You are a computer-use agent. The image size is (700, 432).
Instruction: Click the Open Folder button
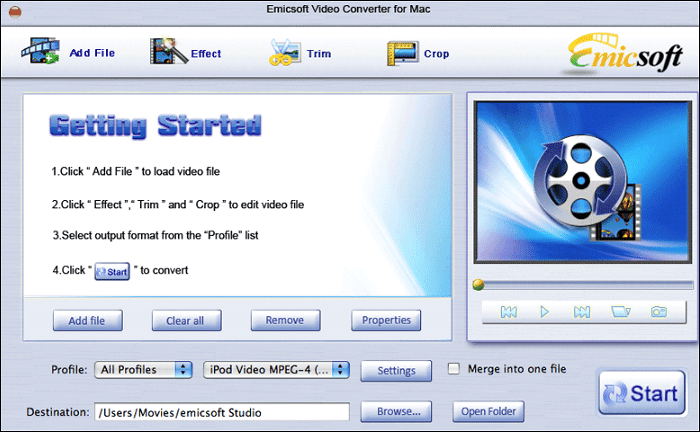point(488,411)
